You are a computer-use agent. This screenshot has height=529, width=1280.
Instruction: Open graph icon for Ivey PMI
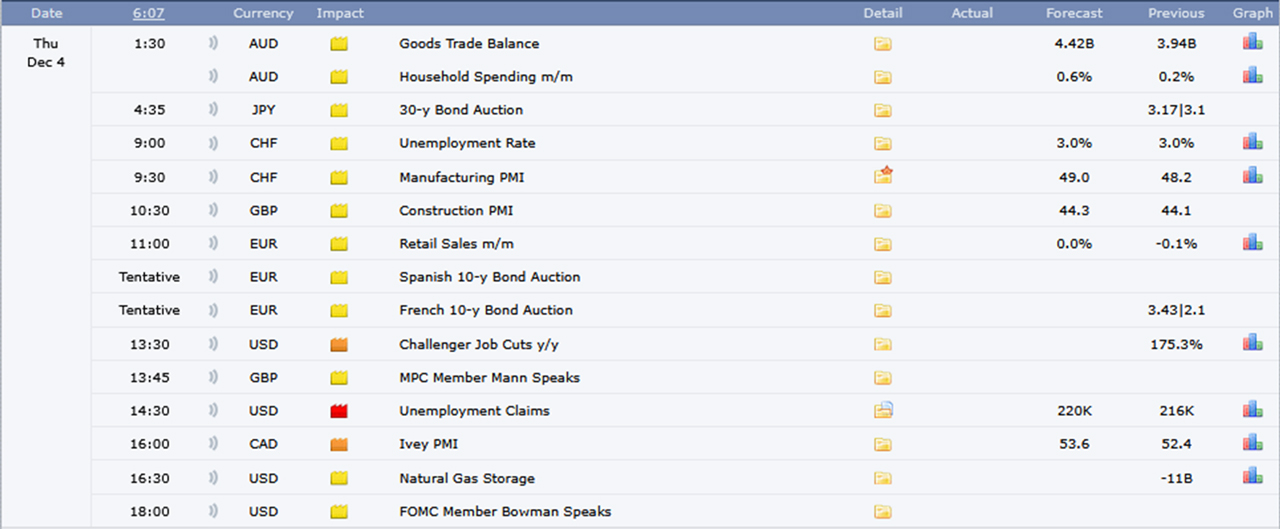[x=1252, y=443]
